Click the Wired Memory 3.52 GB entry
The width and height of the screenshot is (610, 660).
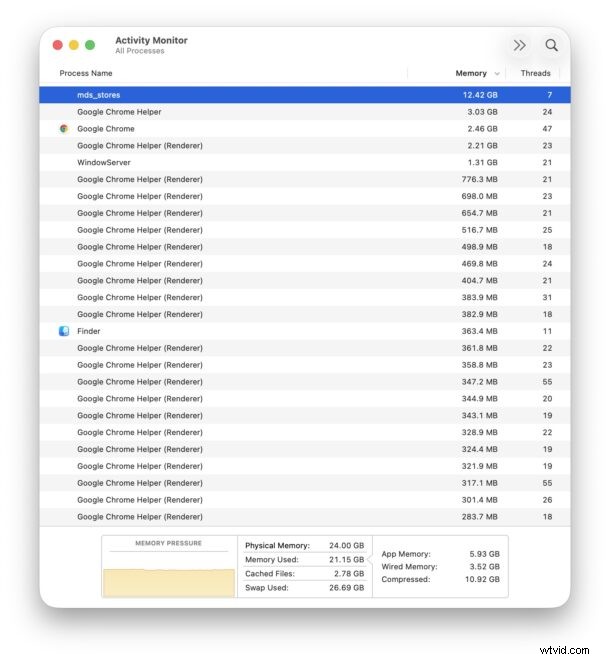click(440, 567)
